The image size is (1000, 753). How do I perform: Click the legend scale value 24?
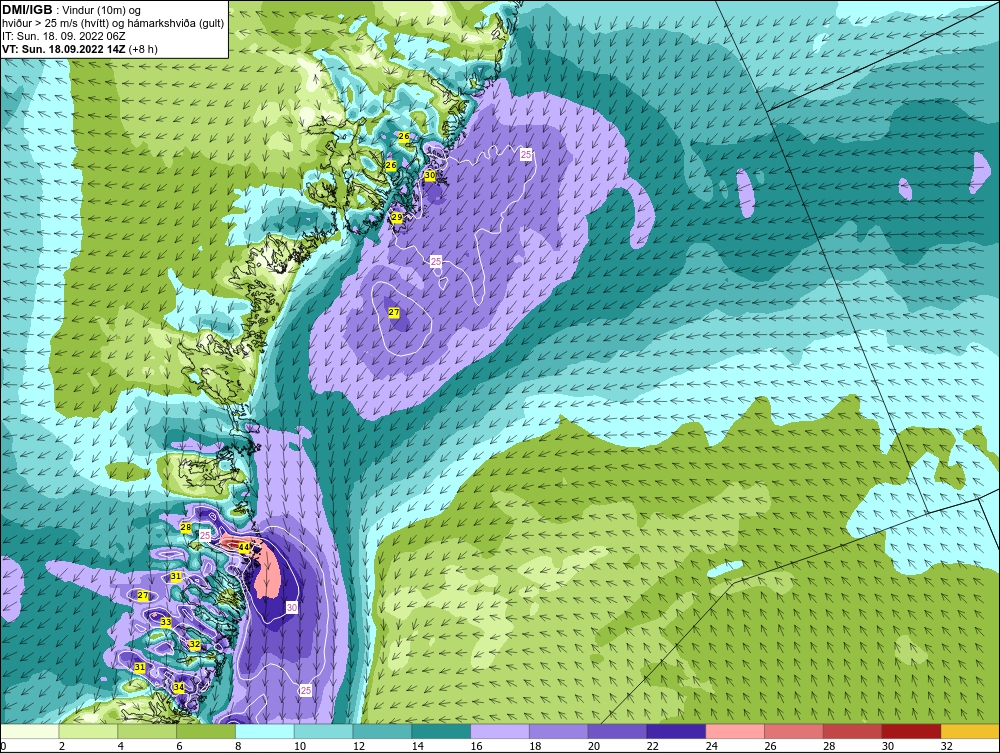click(x=712, y=746)
